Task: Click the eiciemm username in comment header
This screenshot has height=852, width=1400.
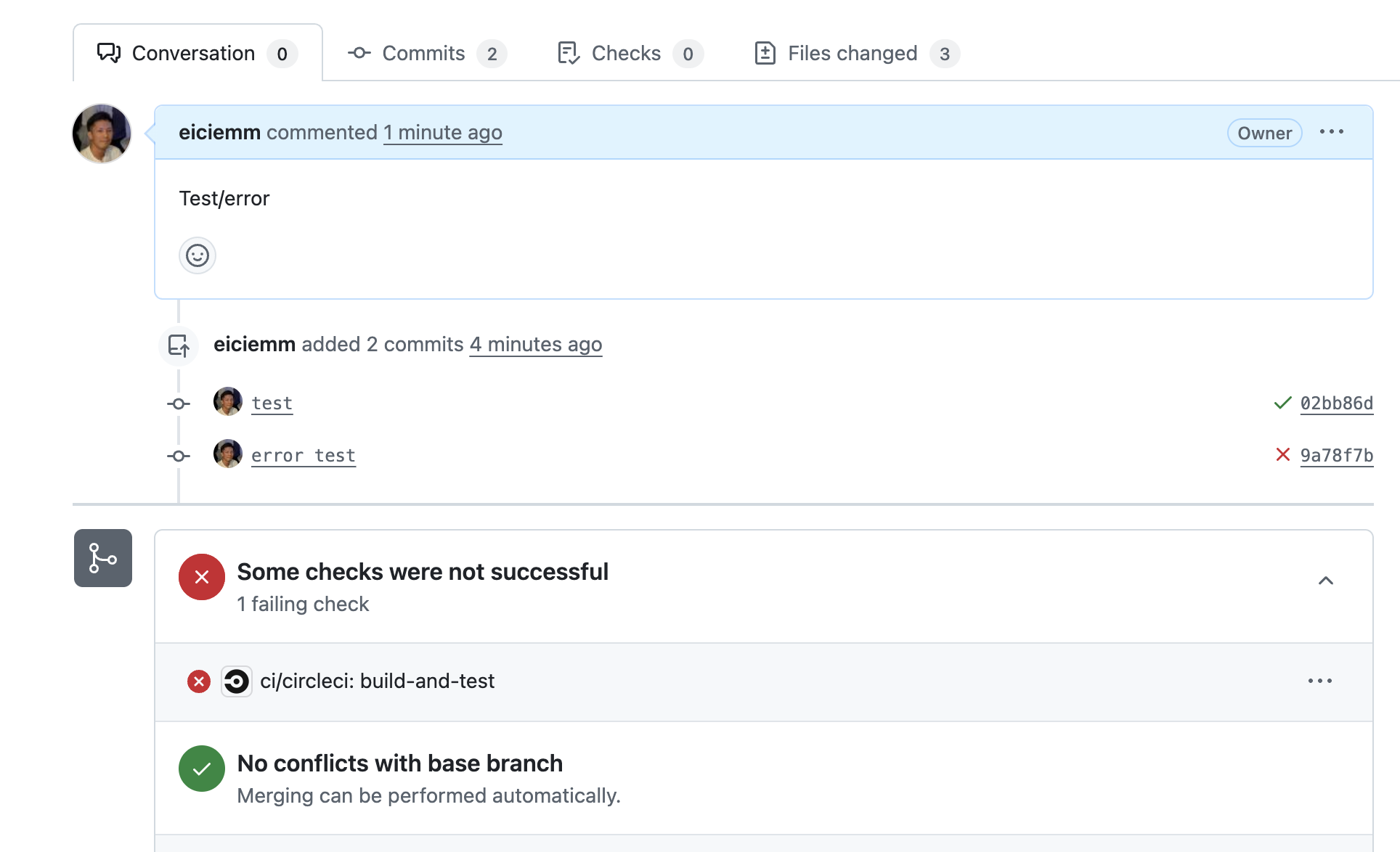Action: click(x=219, y=133)
